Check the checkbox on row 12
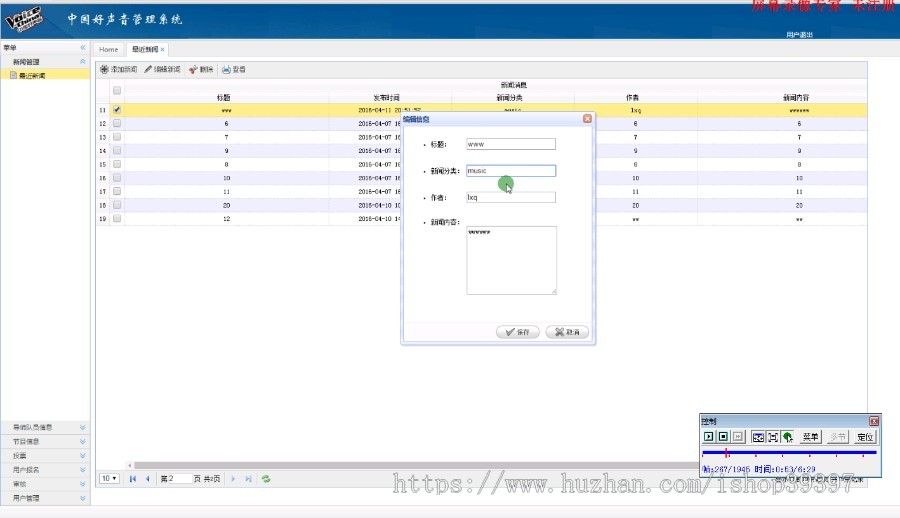Screen dimensions: 900x518 coord(117,123)
